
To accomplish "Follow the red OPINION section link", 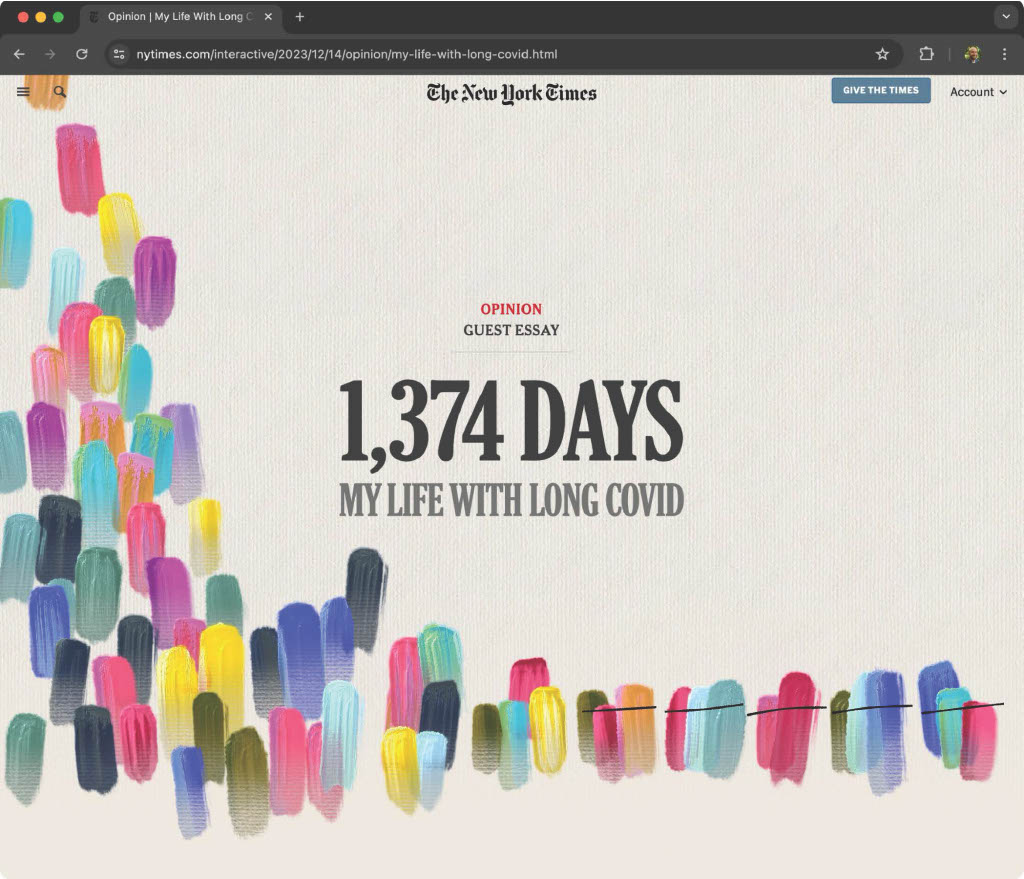I will coord(511,309).
